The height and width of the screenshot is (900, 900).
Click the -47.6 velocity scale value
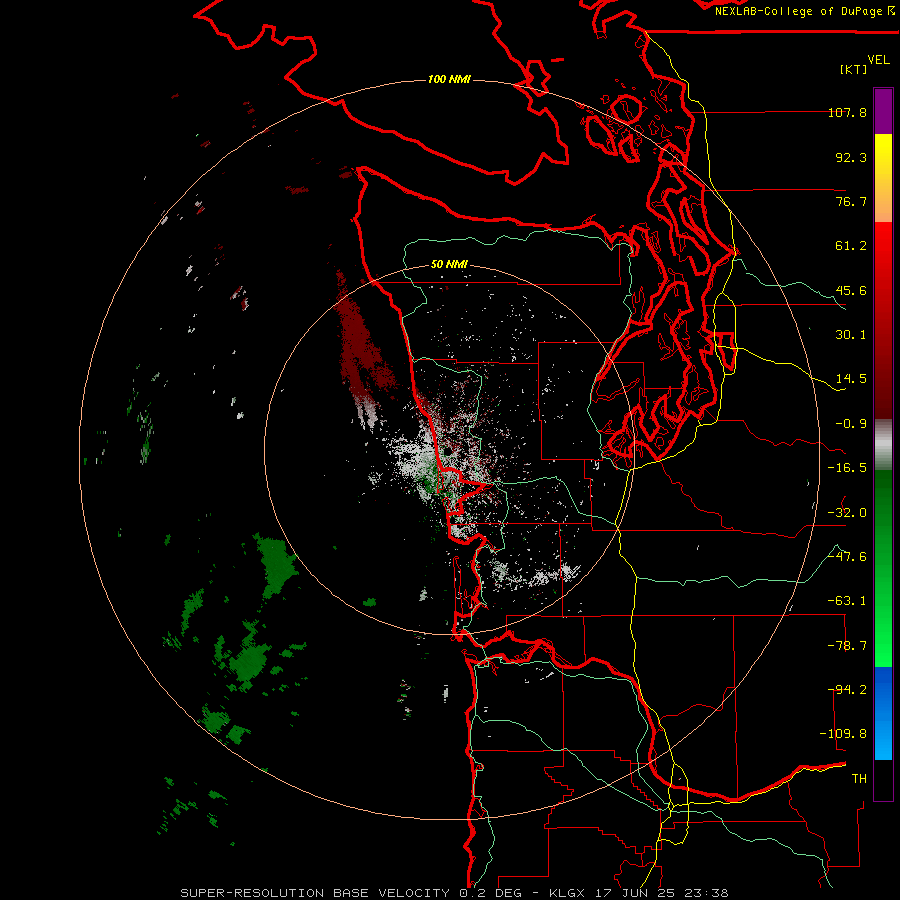[847, 557]
